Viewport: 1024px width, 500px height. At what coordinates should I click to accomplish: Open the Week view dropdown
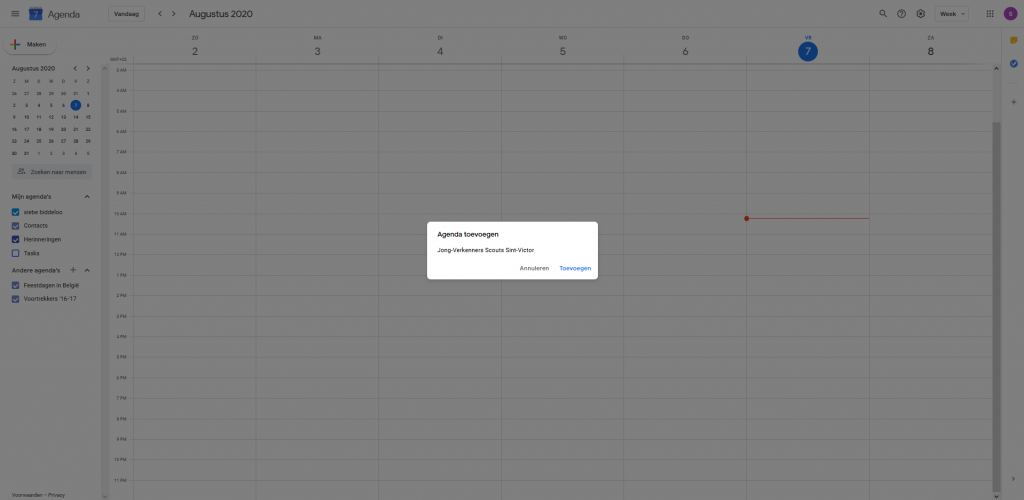[952, 14]
